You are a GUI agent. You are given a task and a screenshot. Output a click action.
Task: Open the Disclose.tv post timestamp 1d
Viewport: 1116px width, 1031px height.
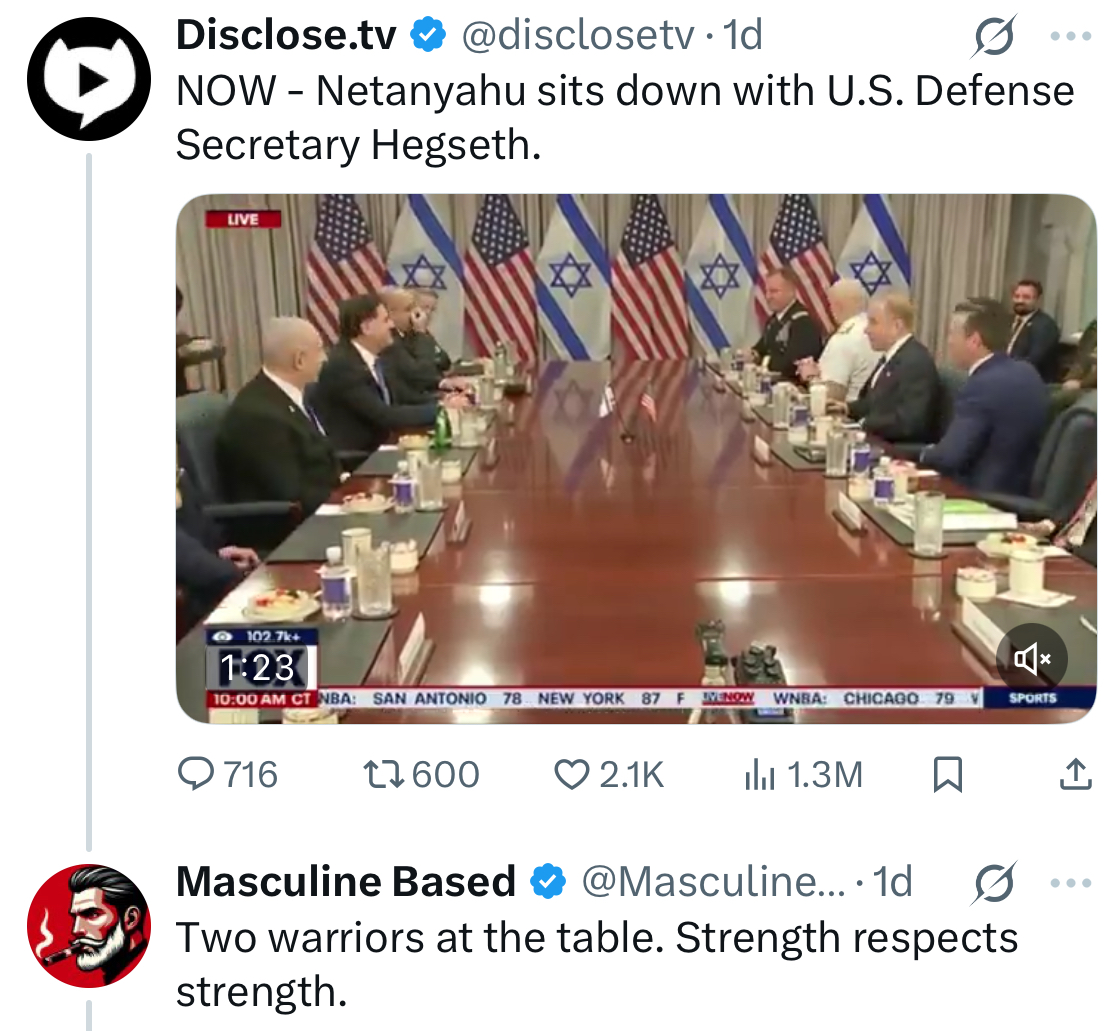pos(742,34)
